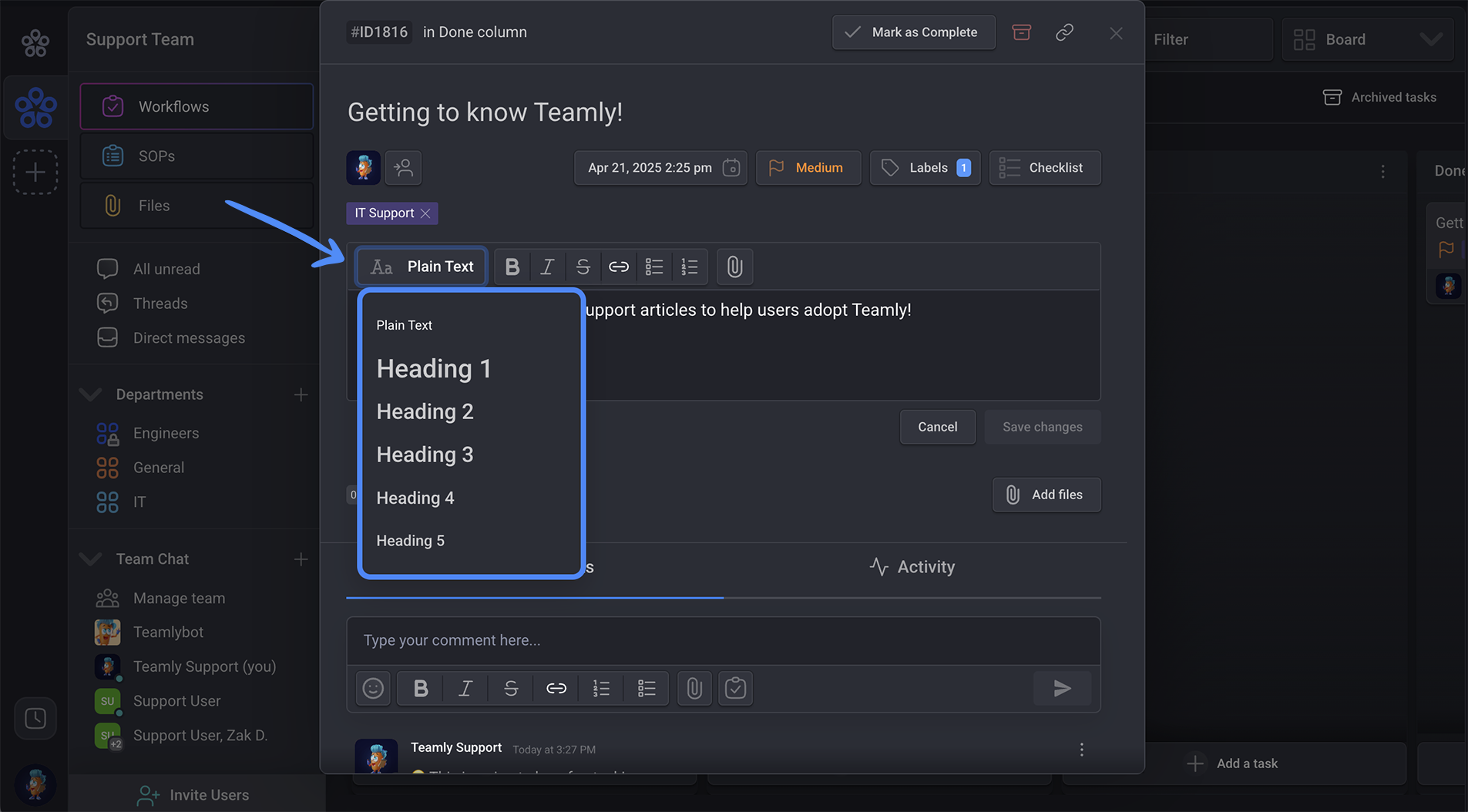Image resolution: width=1468 pixels, height=812 pixels.
Task: Click the red archive task icon
Action: (x=1021, y=32)
